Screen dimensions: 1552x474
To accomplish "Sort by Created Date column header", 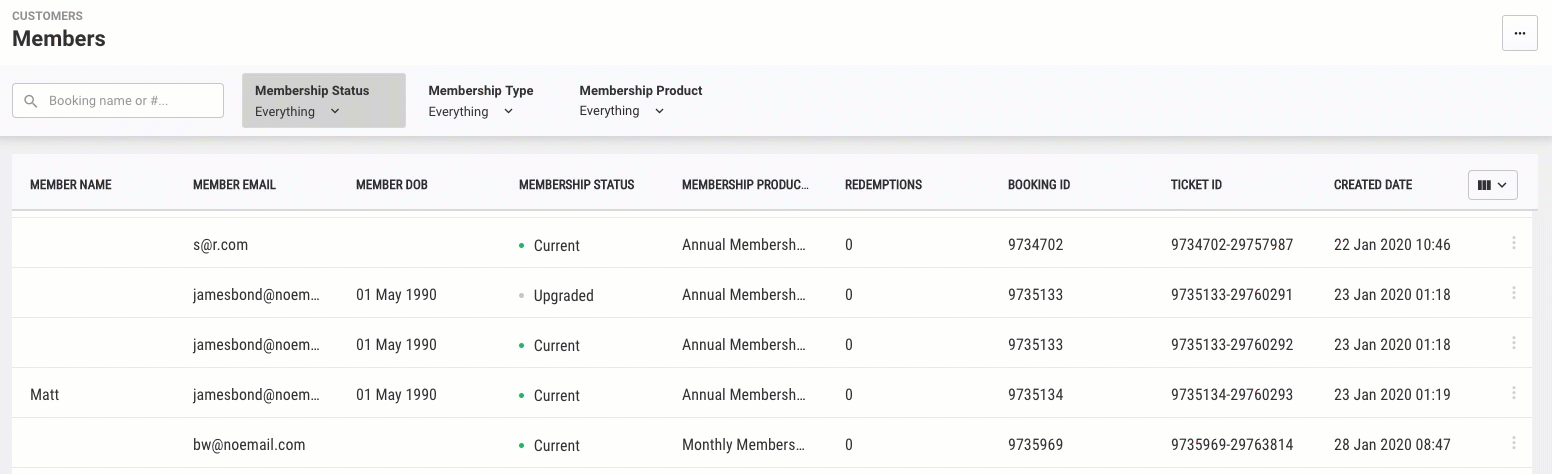I will tap(1373, 185).
